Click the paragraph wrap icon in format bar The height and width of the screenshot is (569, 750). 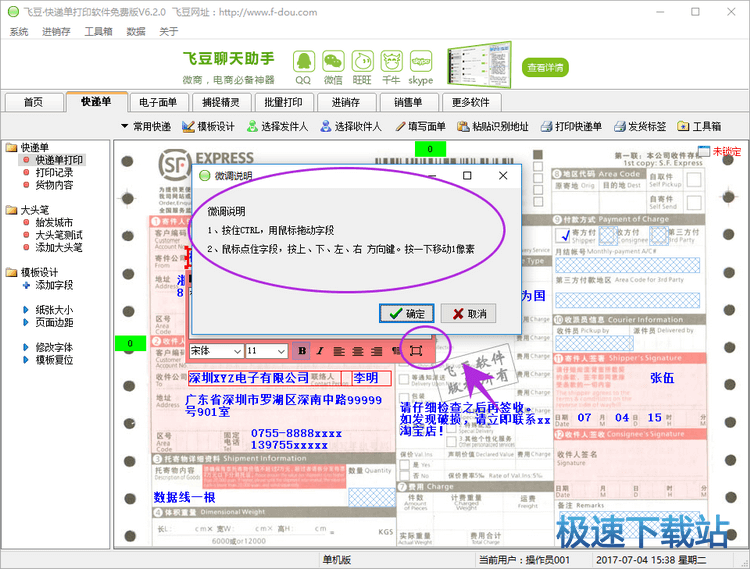point(396,351)
